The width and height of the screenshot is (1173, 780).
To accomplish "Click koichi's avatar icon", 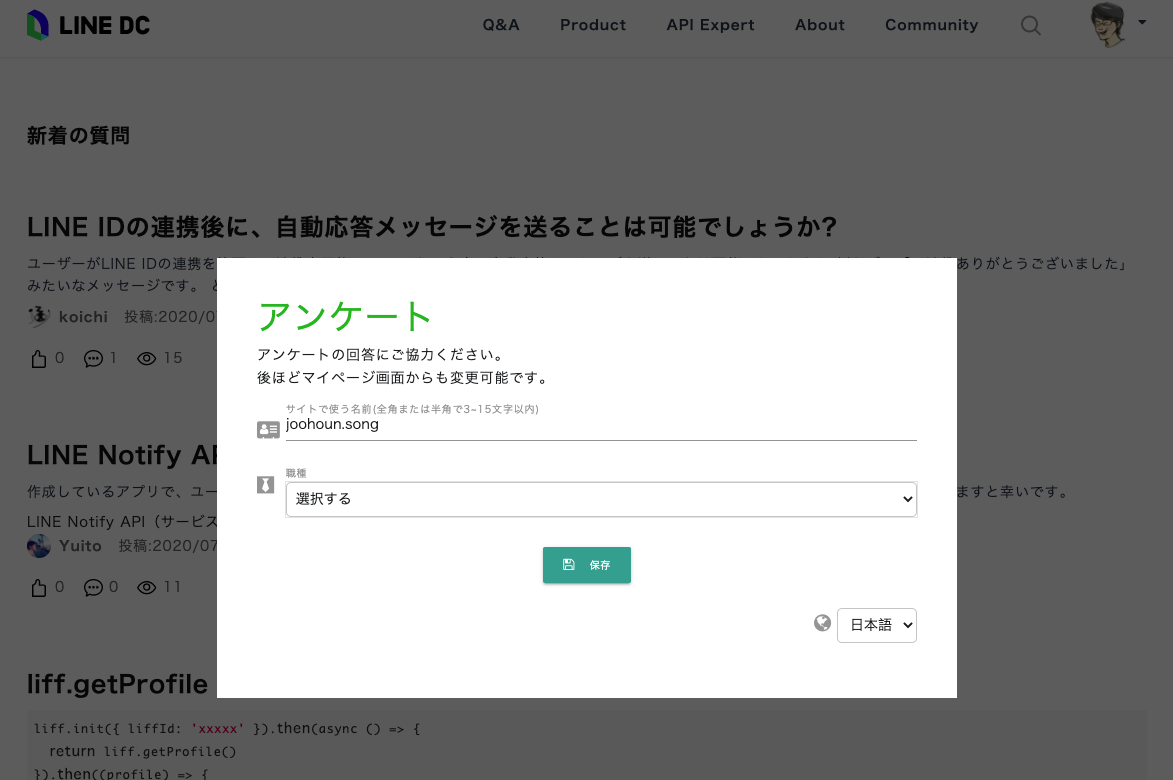I will click(39, 316).
